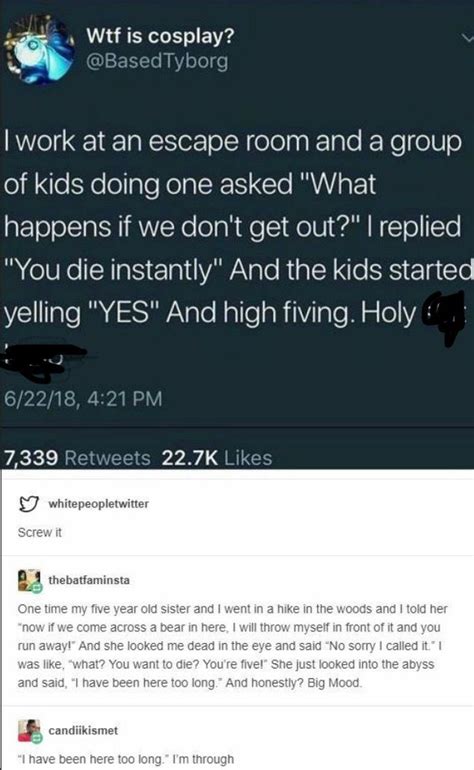Visit the @BasedTyborg handle

click(x=157, y=61)
